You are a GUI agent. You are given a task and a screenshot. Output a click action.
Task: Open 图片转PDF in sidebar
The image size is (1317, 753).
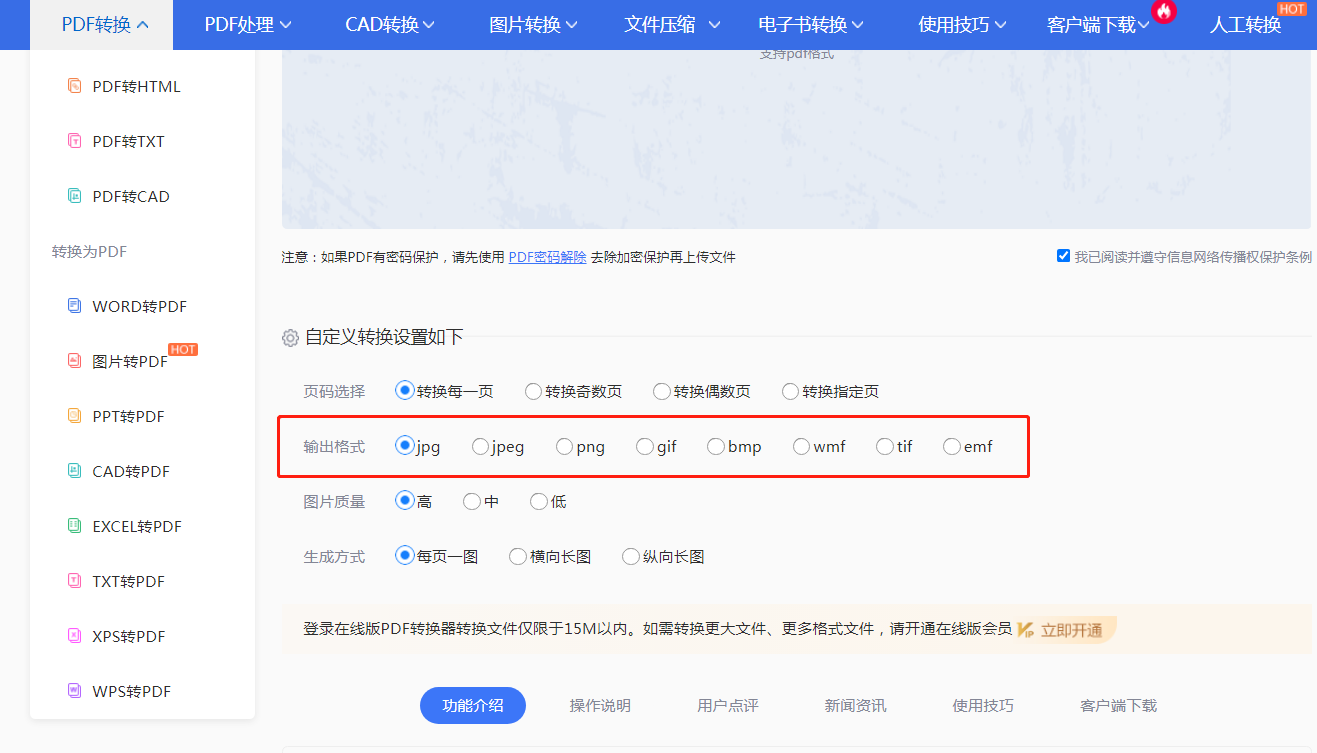[130, 361]
